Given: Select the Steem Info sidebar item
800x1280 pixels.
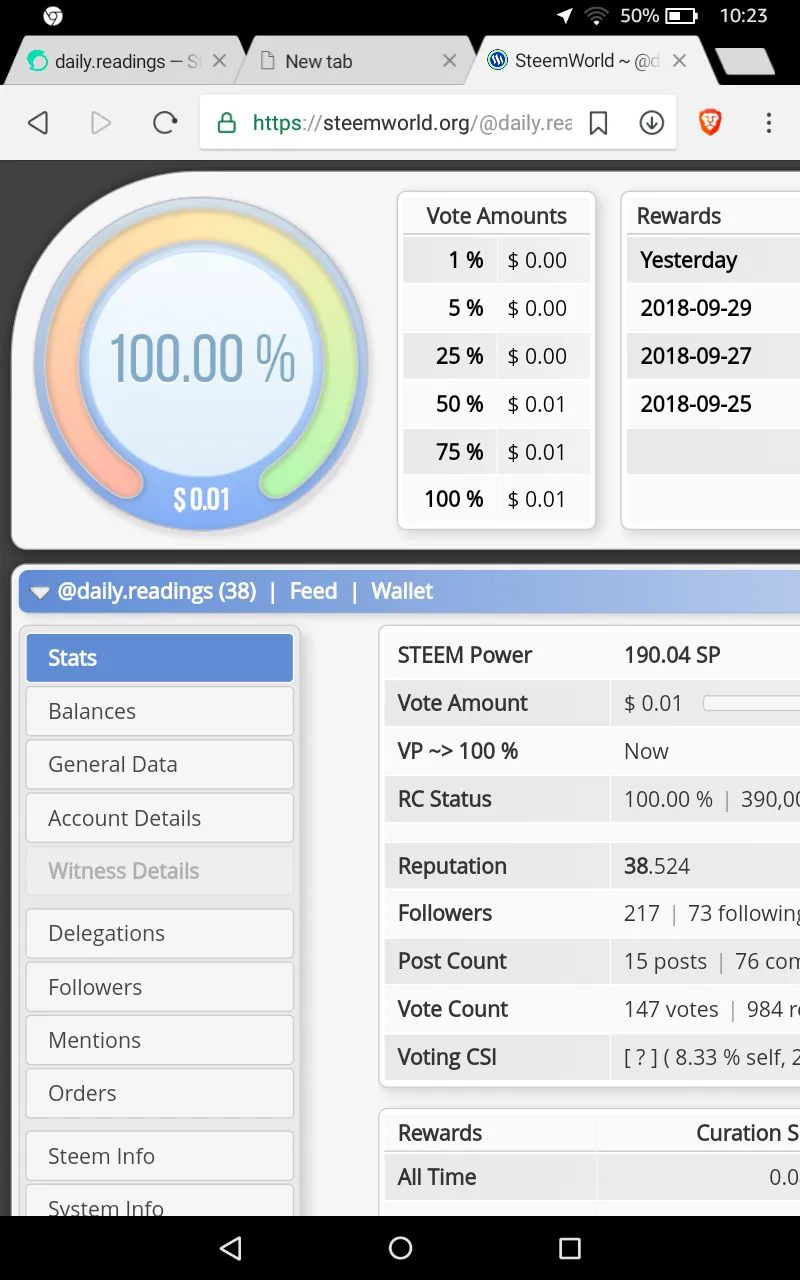Looking at the screenshot, I should [x=160, y=1156].
